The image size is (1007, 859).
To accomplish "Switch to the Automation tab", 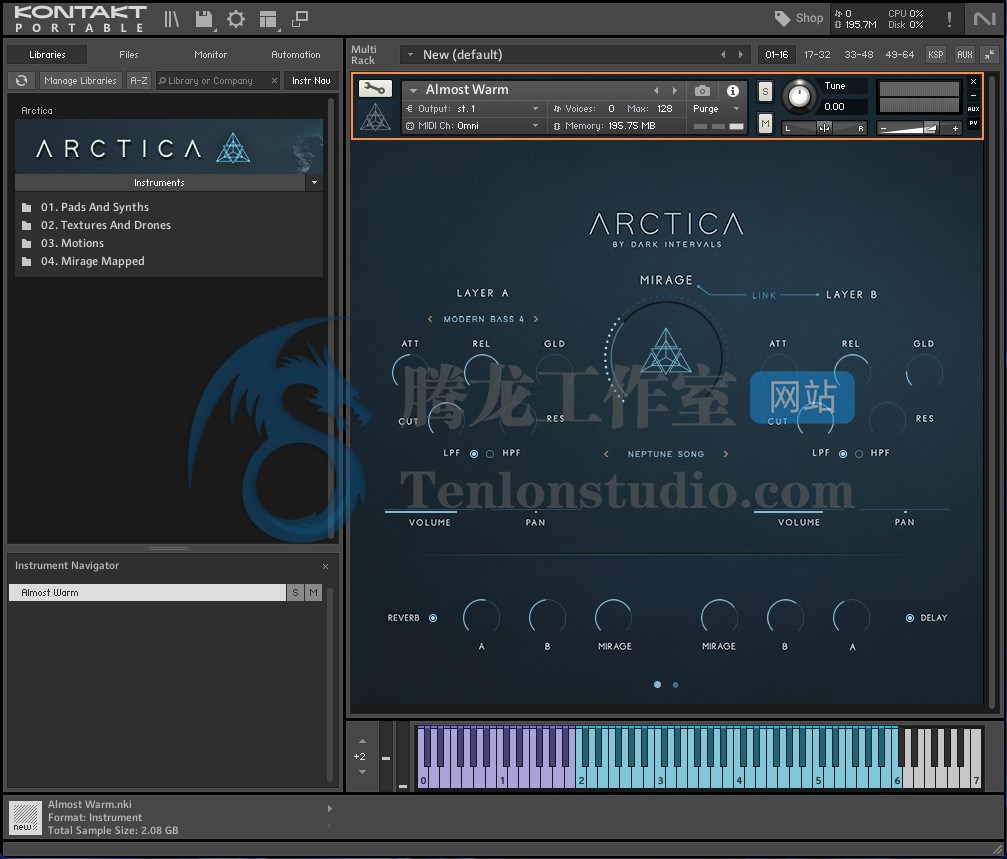I will (x=295, y=55).
